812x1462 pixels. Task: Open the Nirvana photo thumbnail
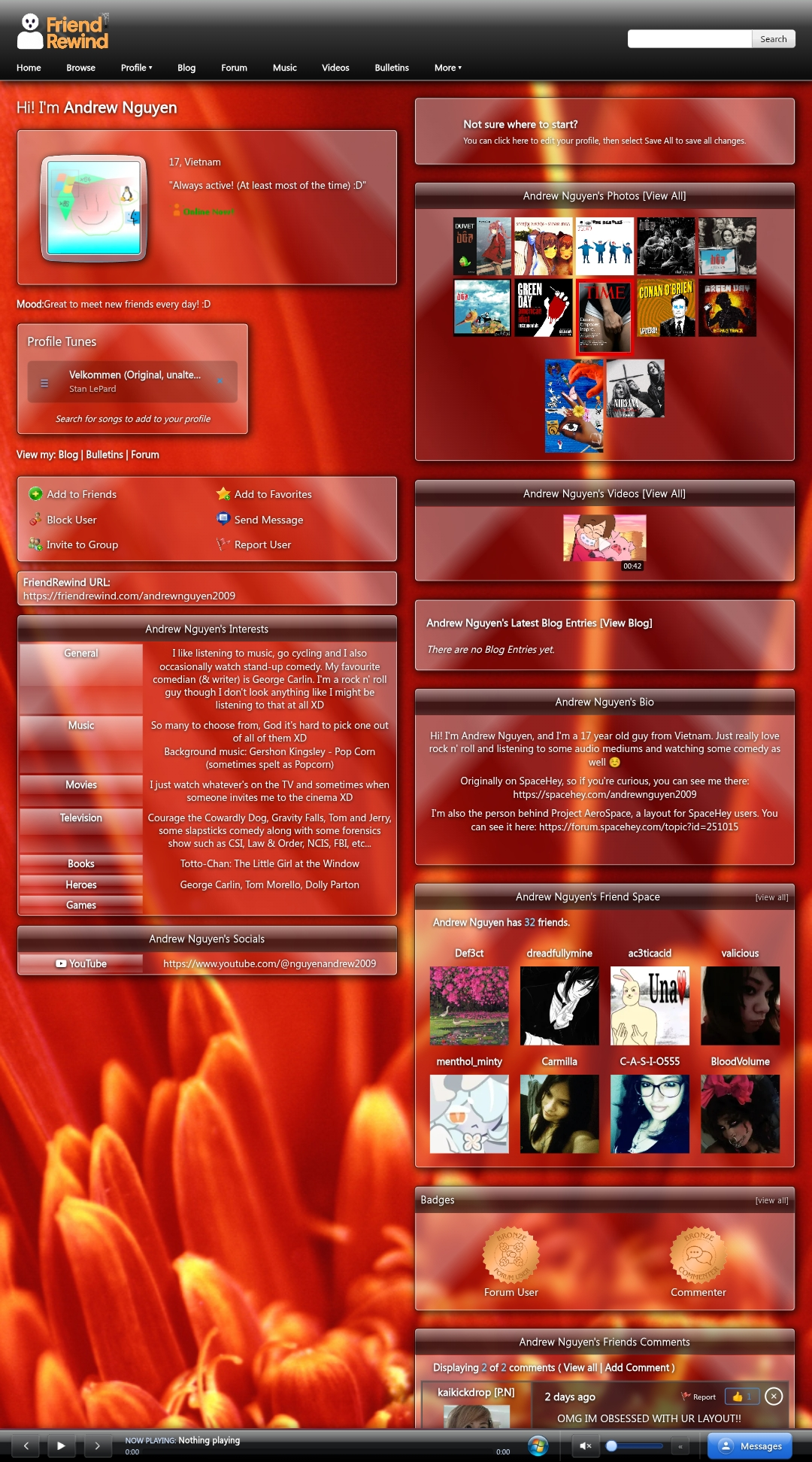tap(635, 388)
